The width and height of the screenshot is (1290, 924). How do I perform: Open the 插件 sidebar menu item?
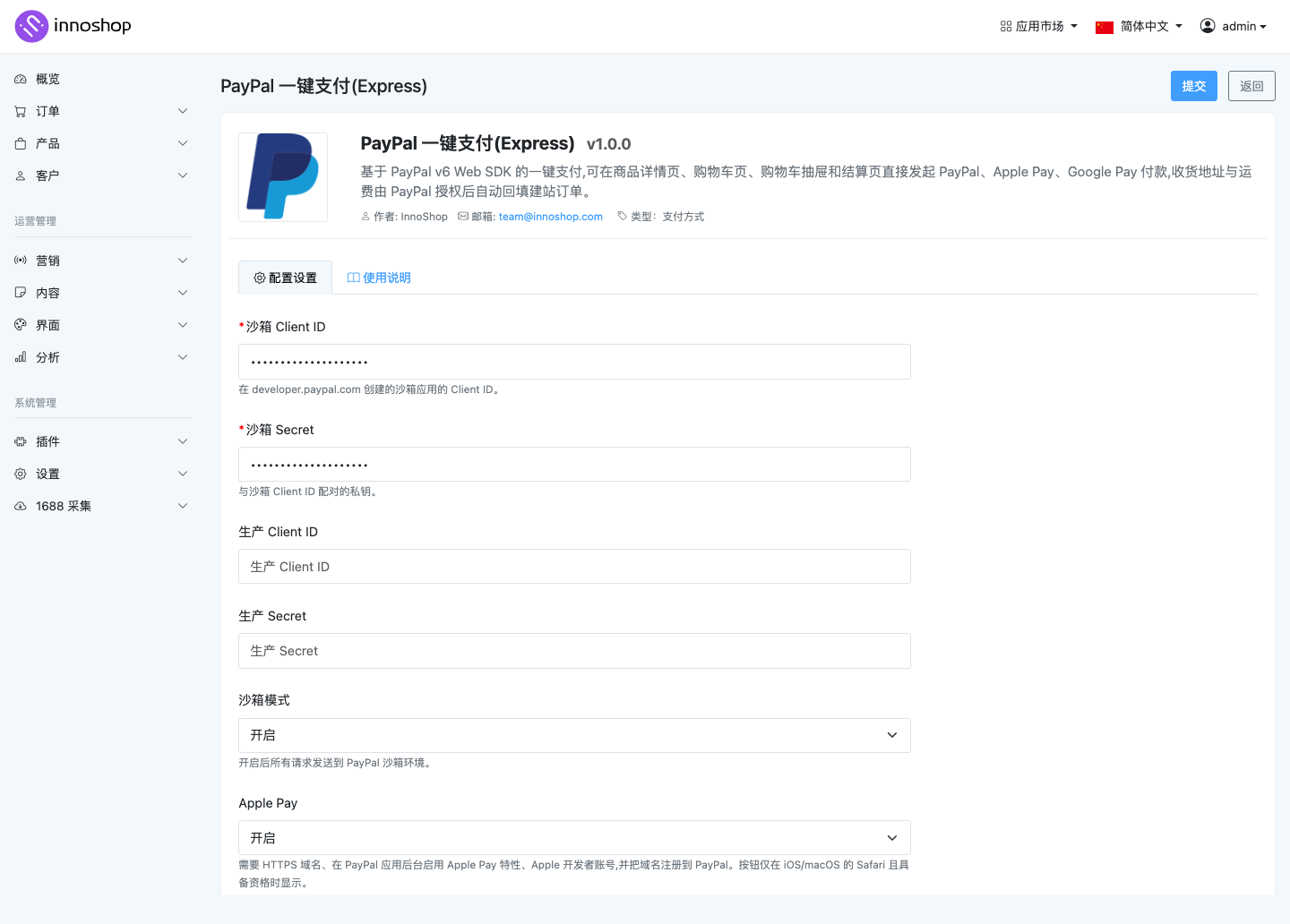103,441
